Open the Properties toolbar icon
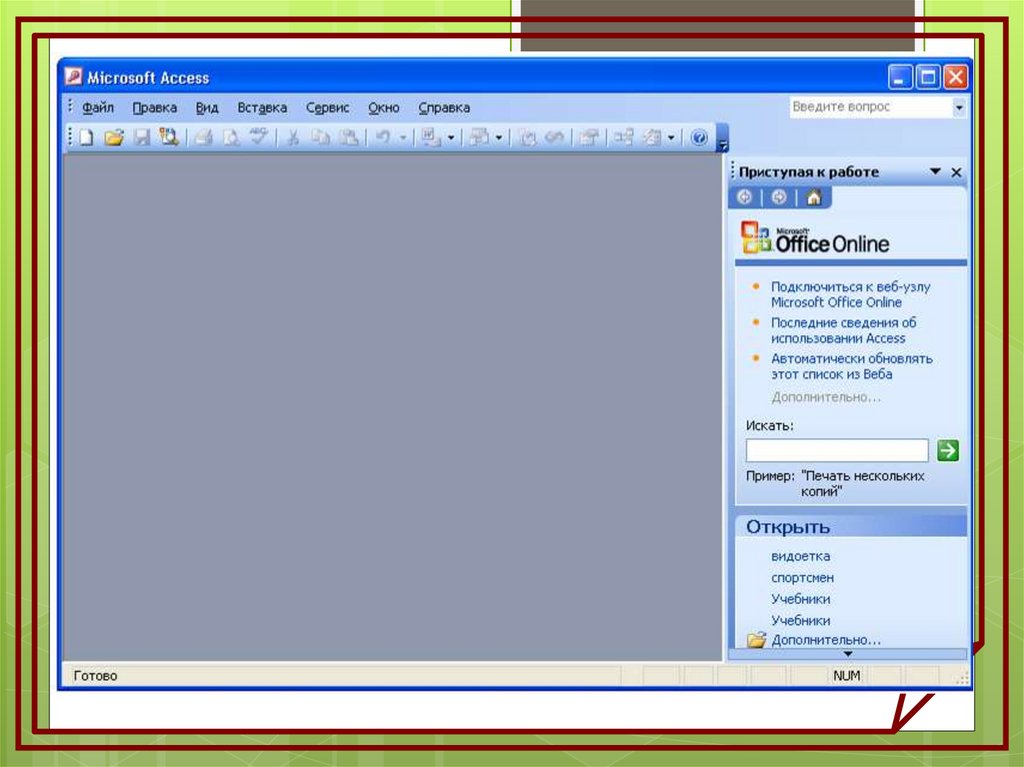 pyautogui.click(x=589, y=137)
